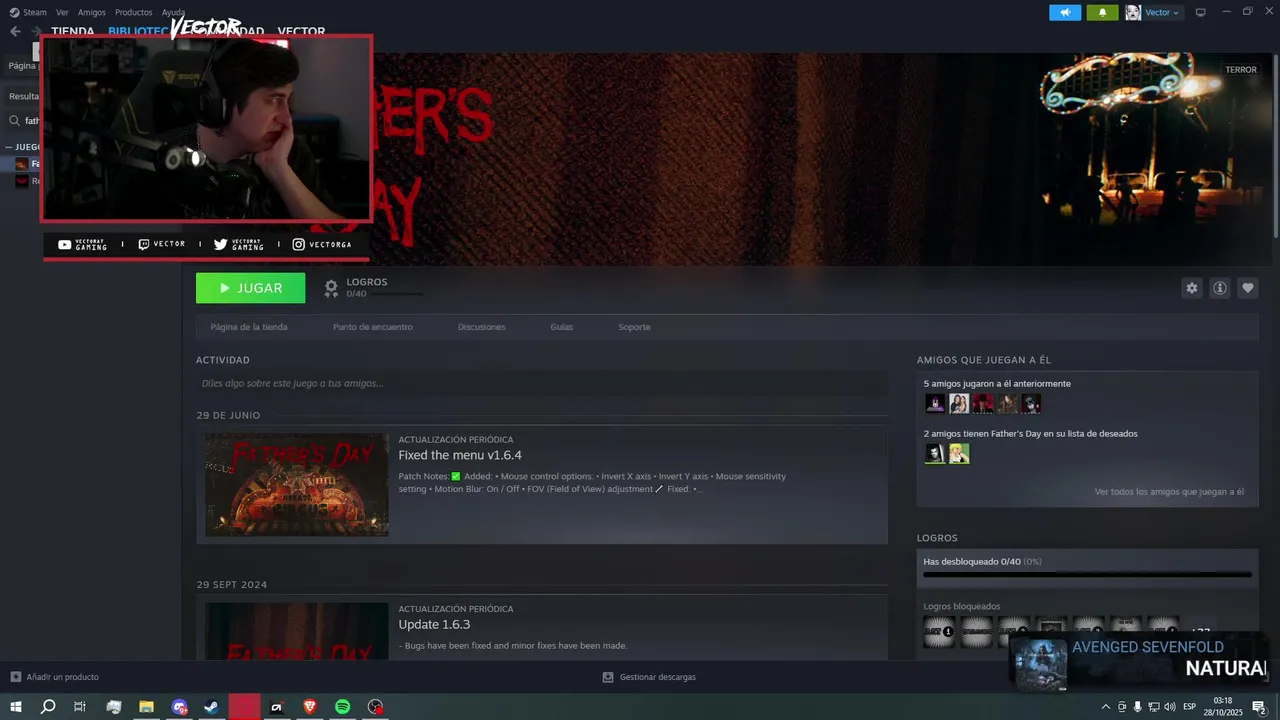Open clock showing 03:18
The image size is (1280, 720).
tap(1222, 707)
